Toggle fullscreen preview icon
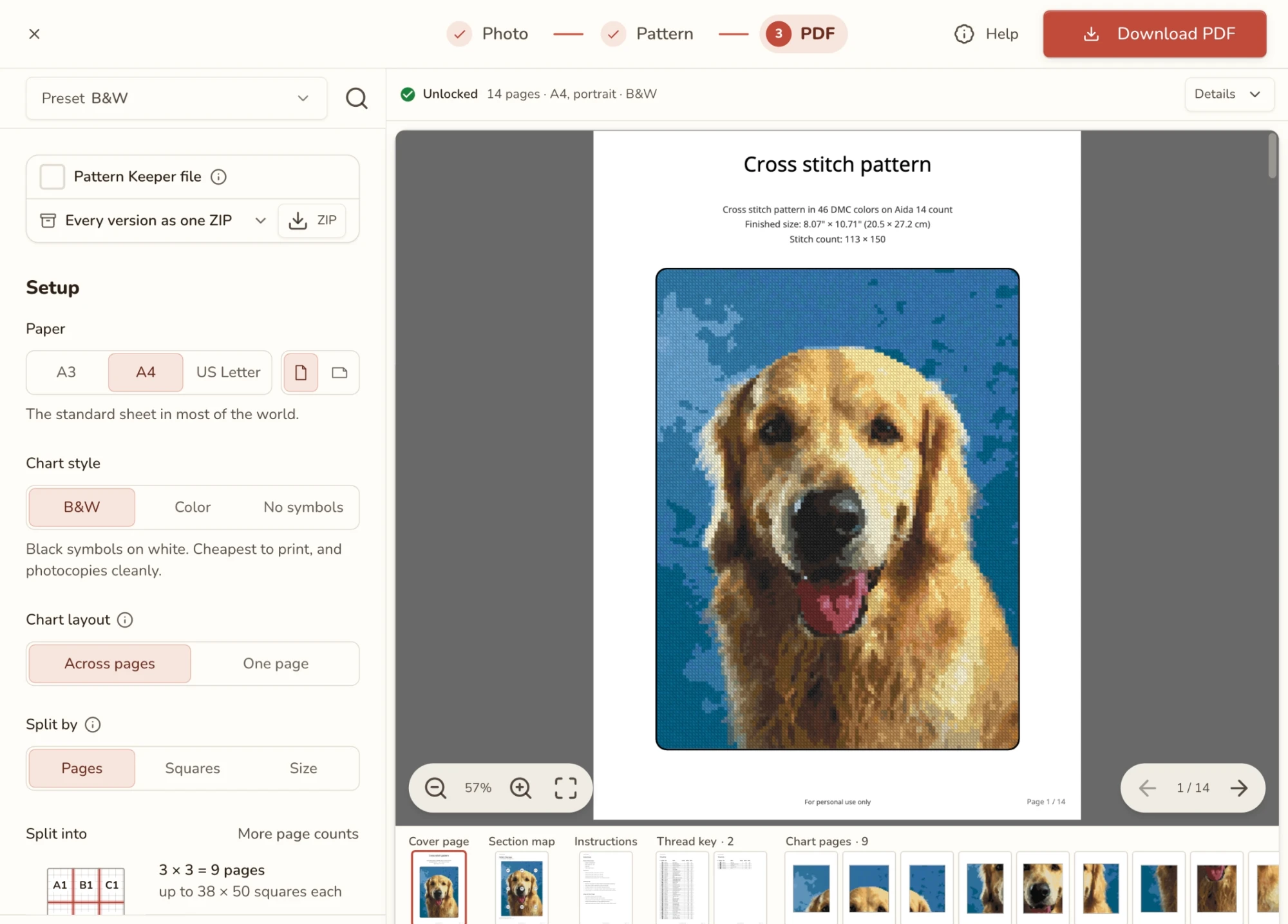 [565, 787]
